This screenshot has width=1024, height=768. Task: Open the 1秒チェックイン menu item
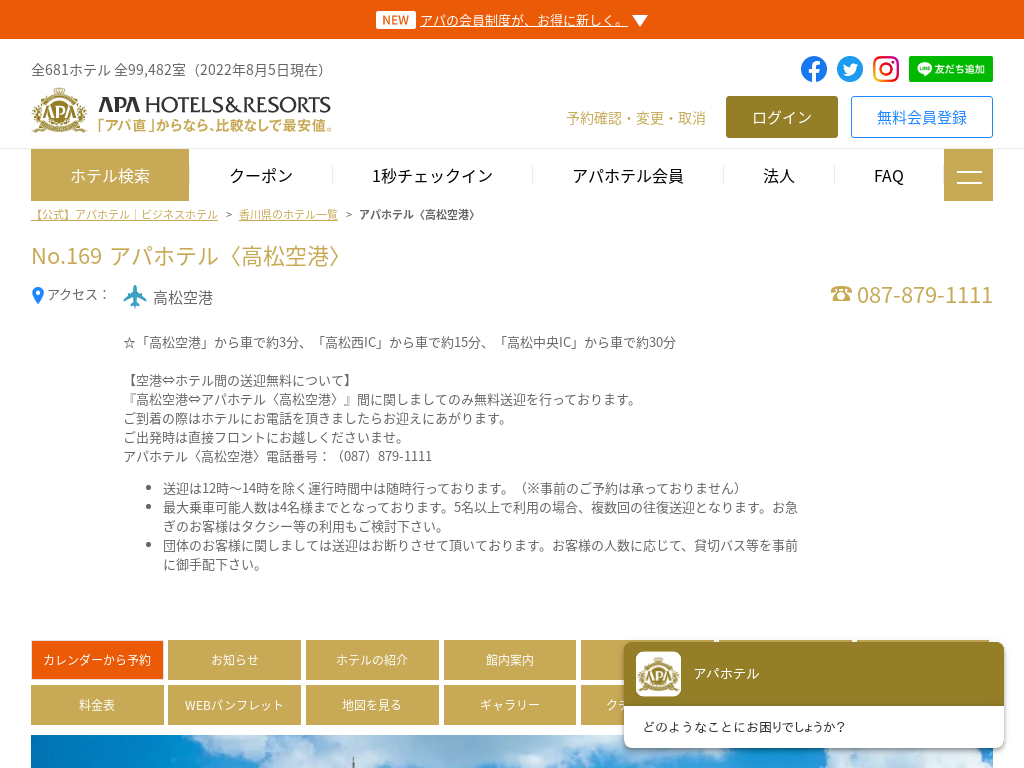pos(432,176)
